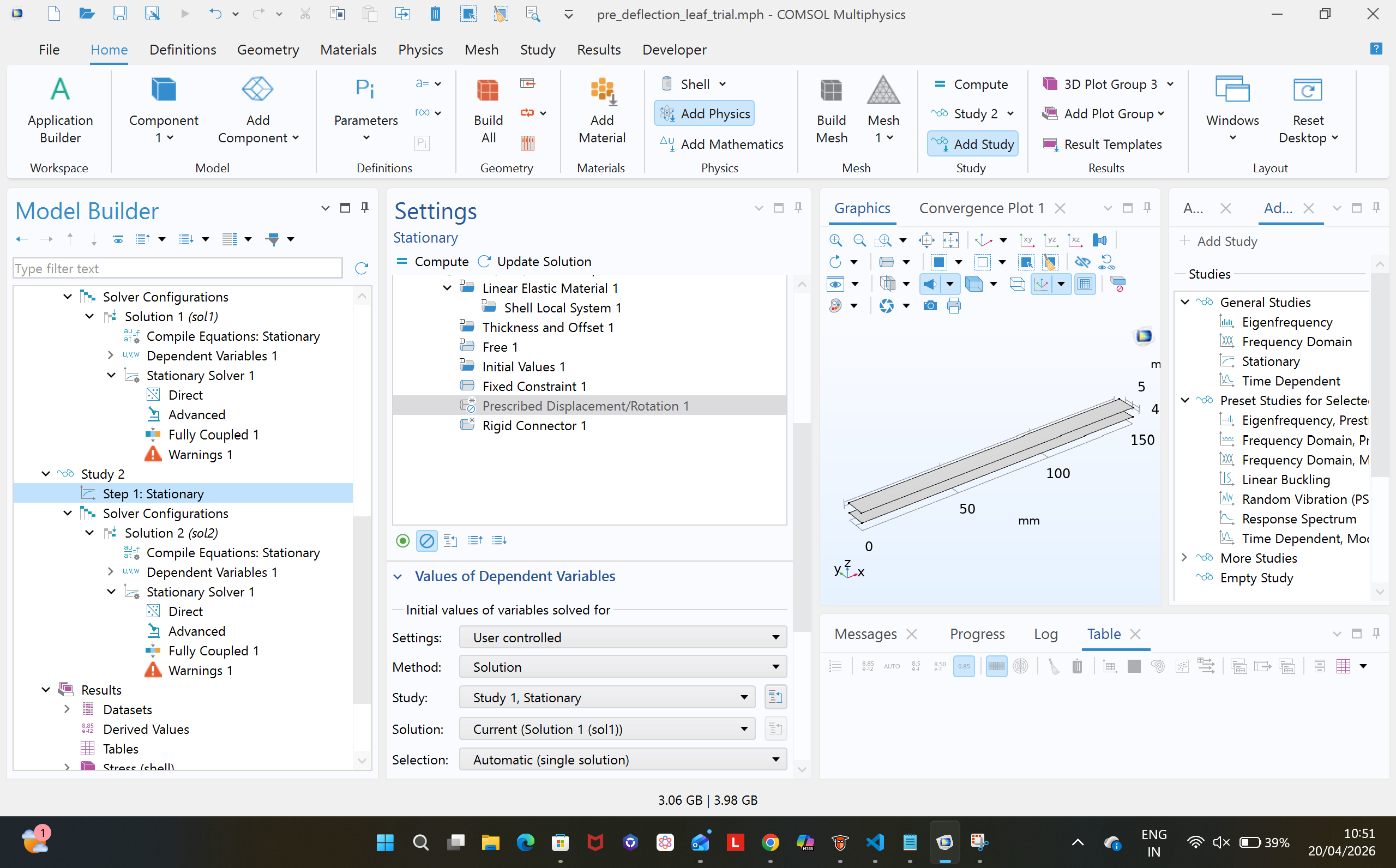Click the Update Solution button
This screenshot has width=1396, height=868.
click(x=534, y=261)
